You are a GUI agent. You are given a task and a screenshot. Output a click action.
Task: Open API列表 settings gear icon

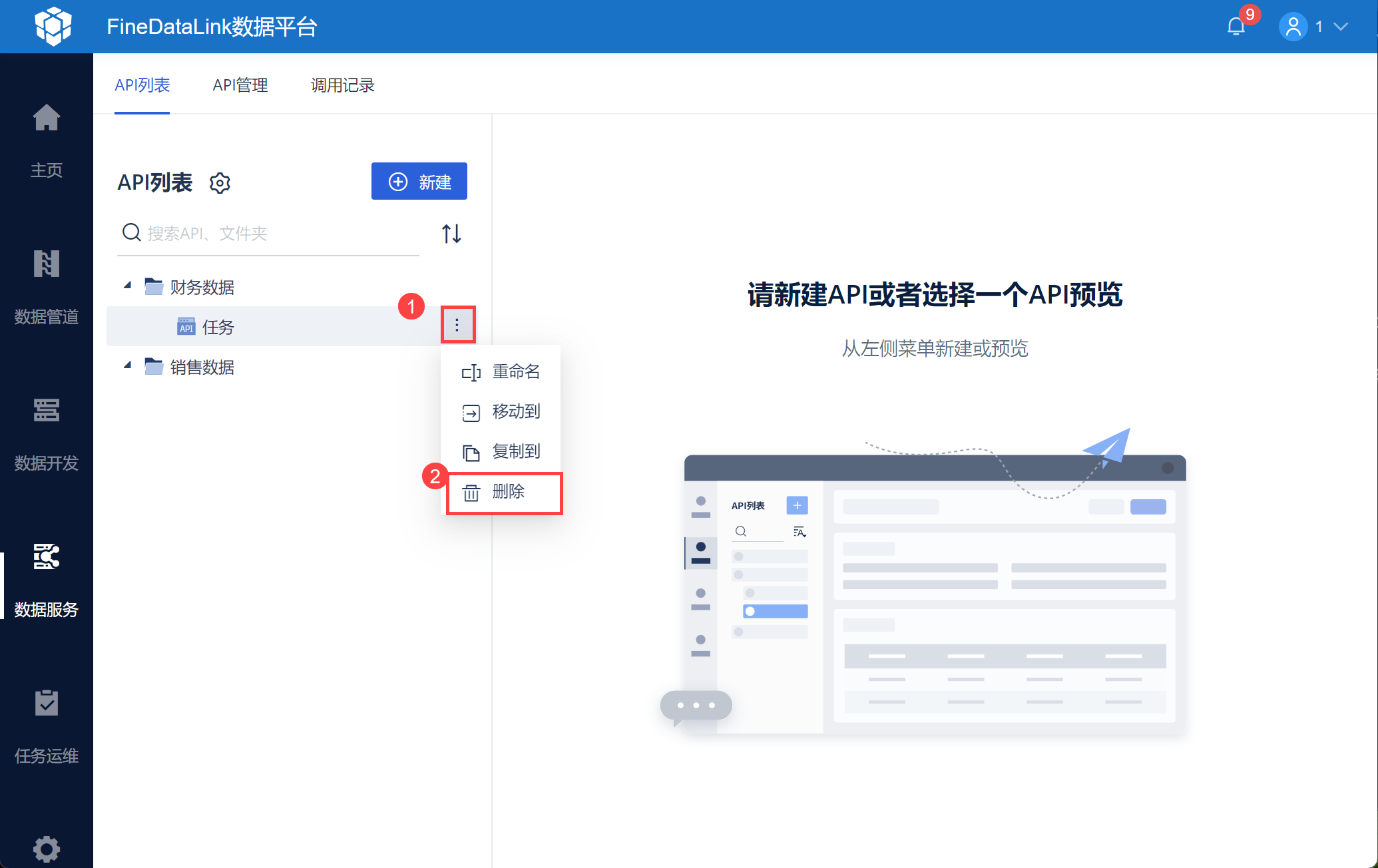[x=220, y=182]
